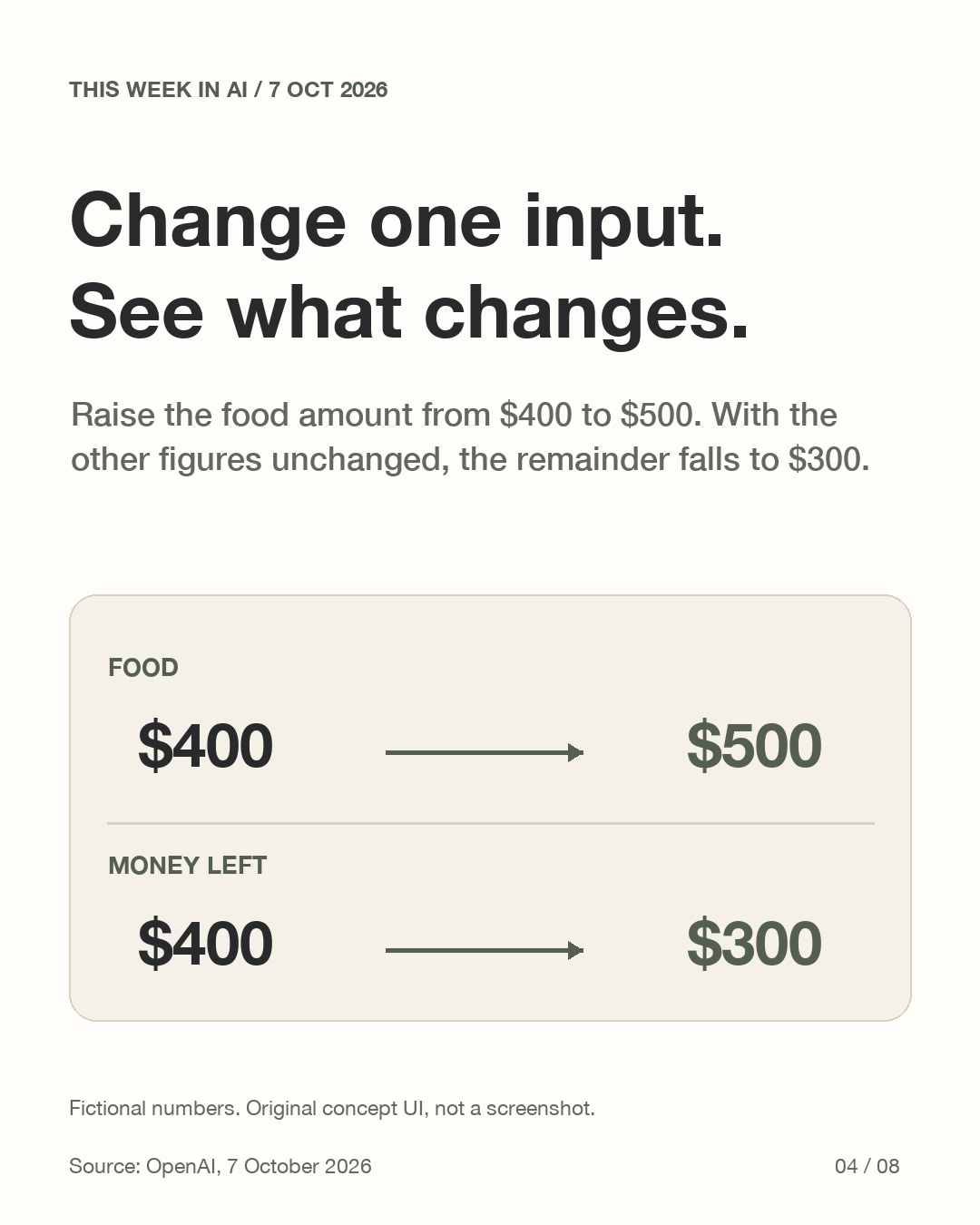Select the new $500 food amount
Screen dimensions: 980x1225
(x=754, y=746)
